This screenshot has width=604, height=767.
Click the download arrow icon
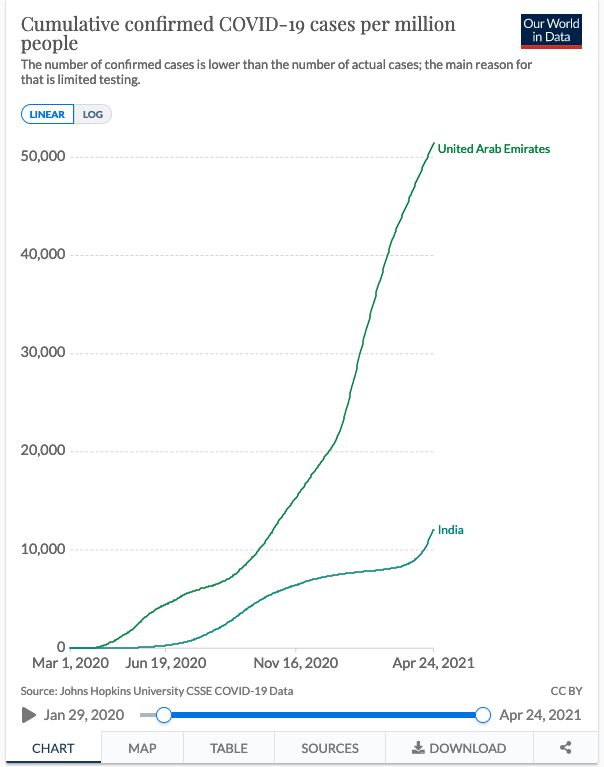point(418,748)
